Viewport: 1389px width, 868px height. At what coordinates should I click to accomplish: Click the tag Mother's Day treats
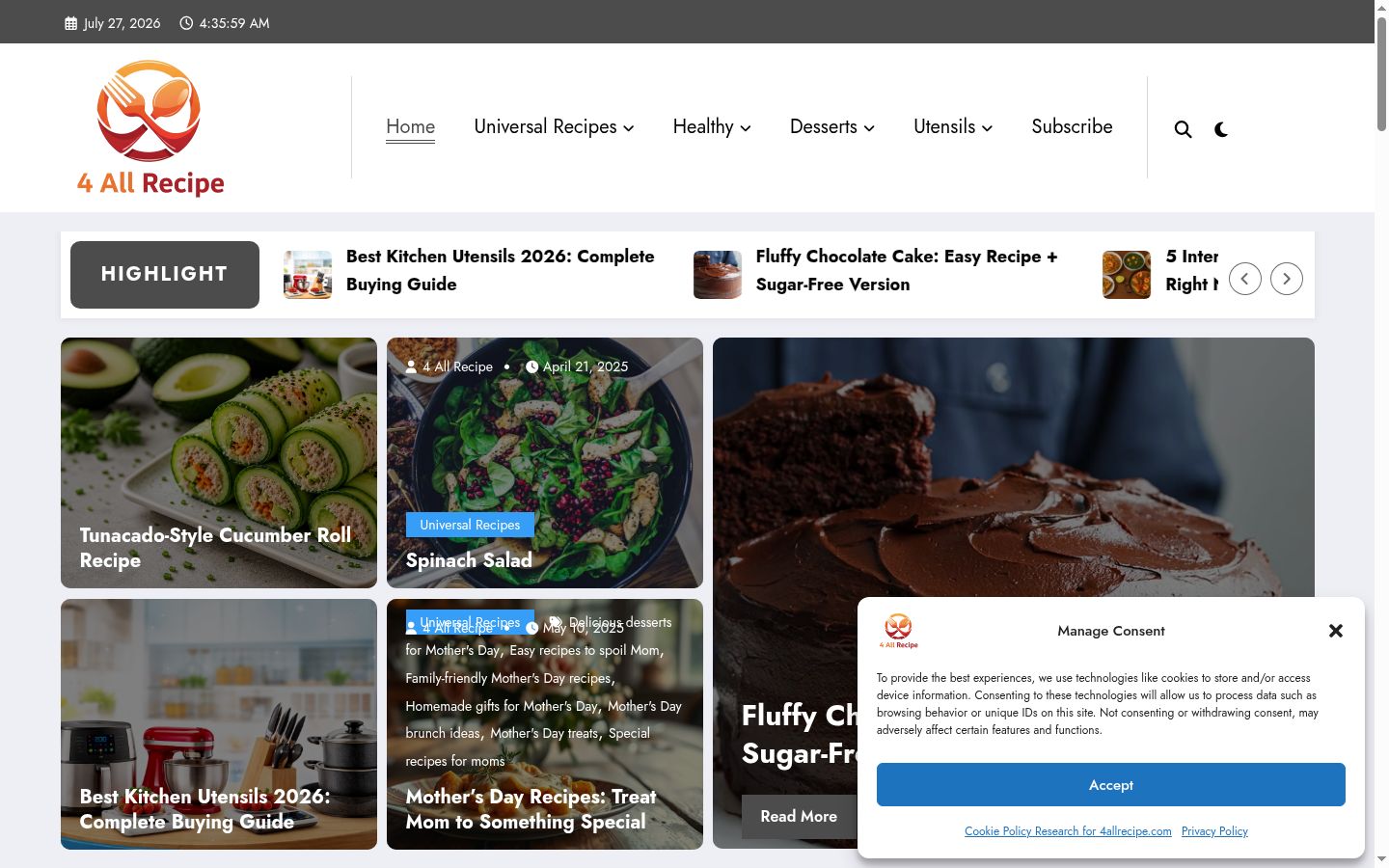[x=544, y=733]
